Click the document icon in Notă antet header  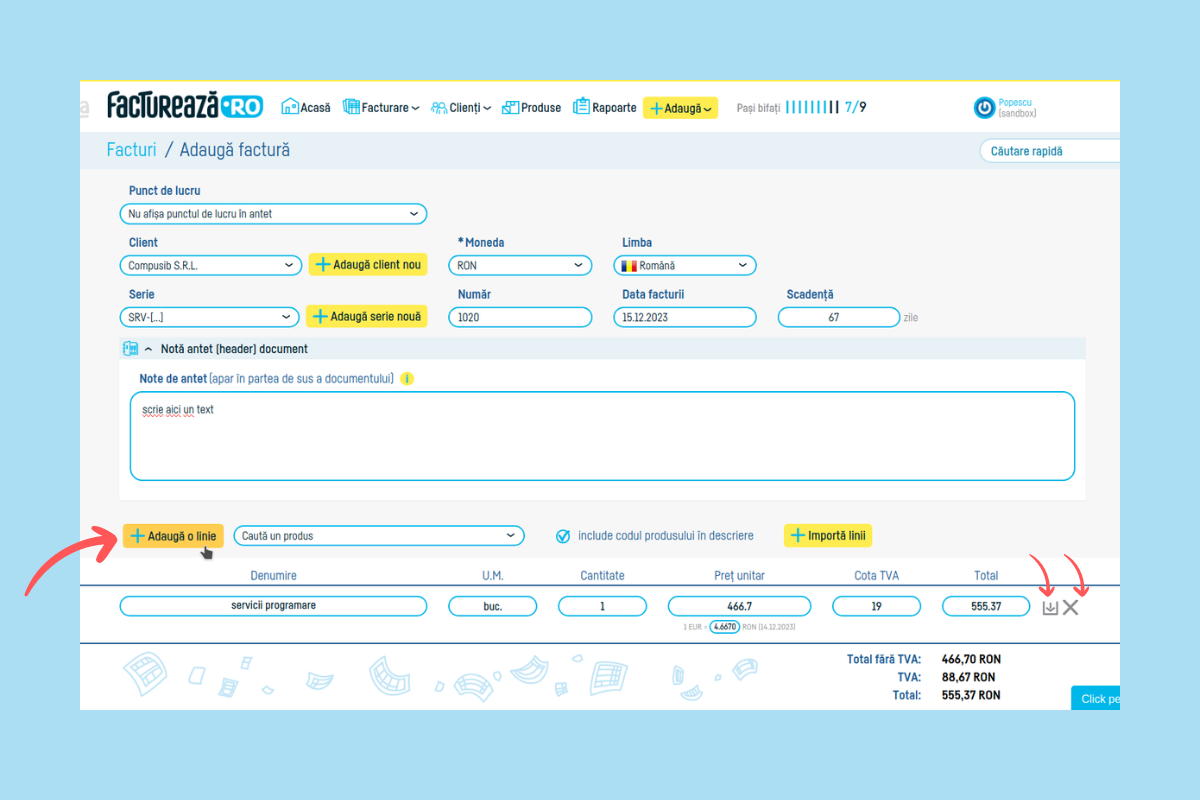click(x=129, y=349)
